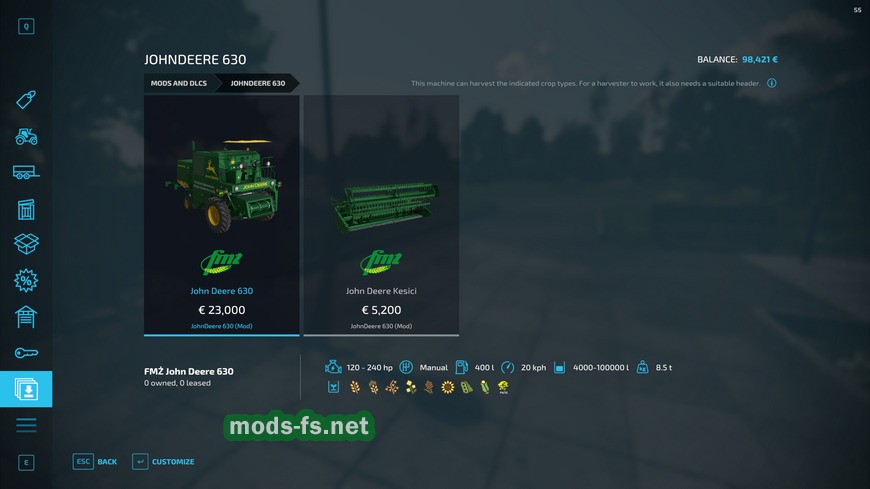Viewport: 870px width, 489px height.
Task: Select the silo objects category icon
Action: click(x=26, y=209)
